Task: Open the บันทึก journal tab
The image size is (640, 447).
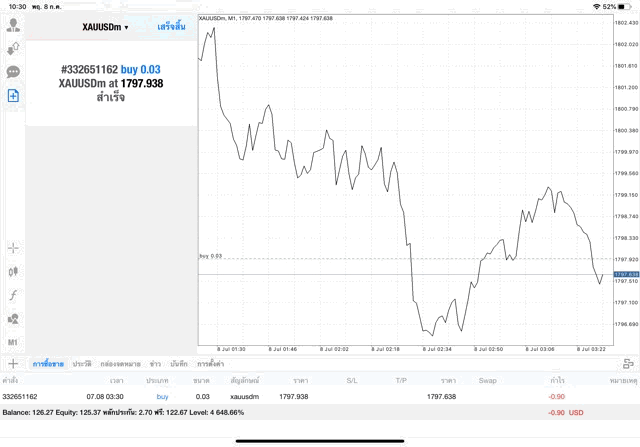Action: (179, 364)
